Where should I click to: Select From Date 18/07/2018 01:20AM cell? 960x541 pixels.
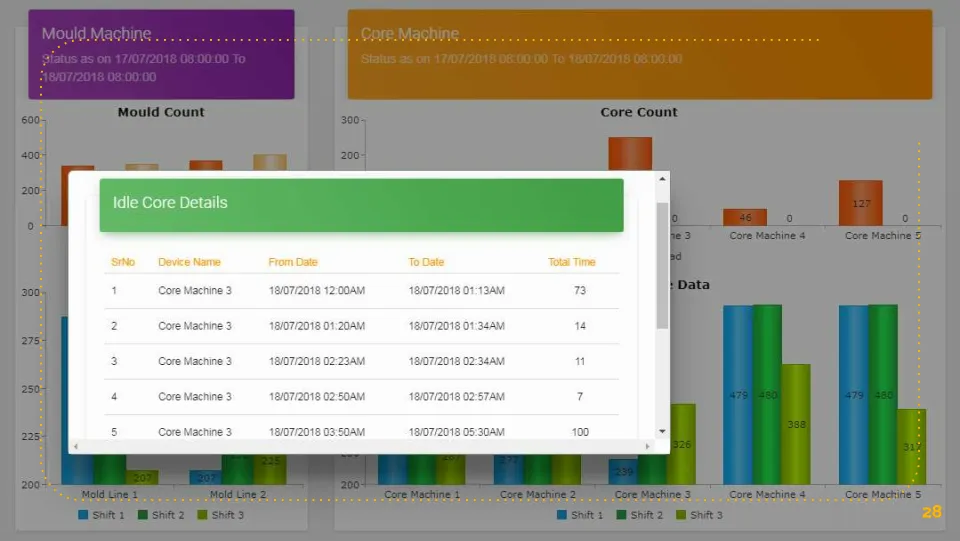coord(317,326)
